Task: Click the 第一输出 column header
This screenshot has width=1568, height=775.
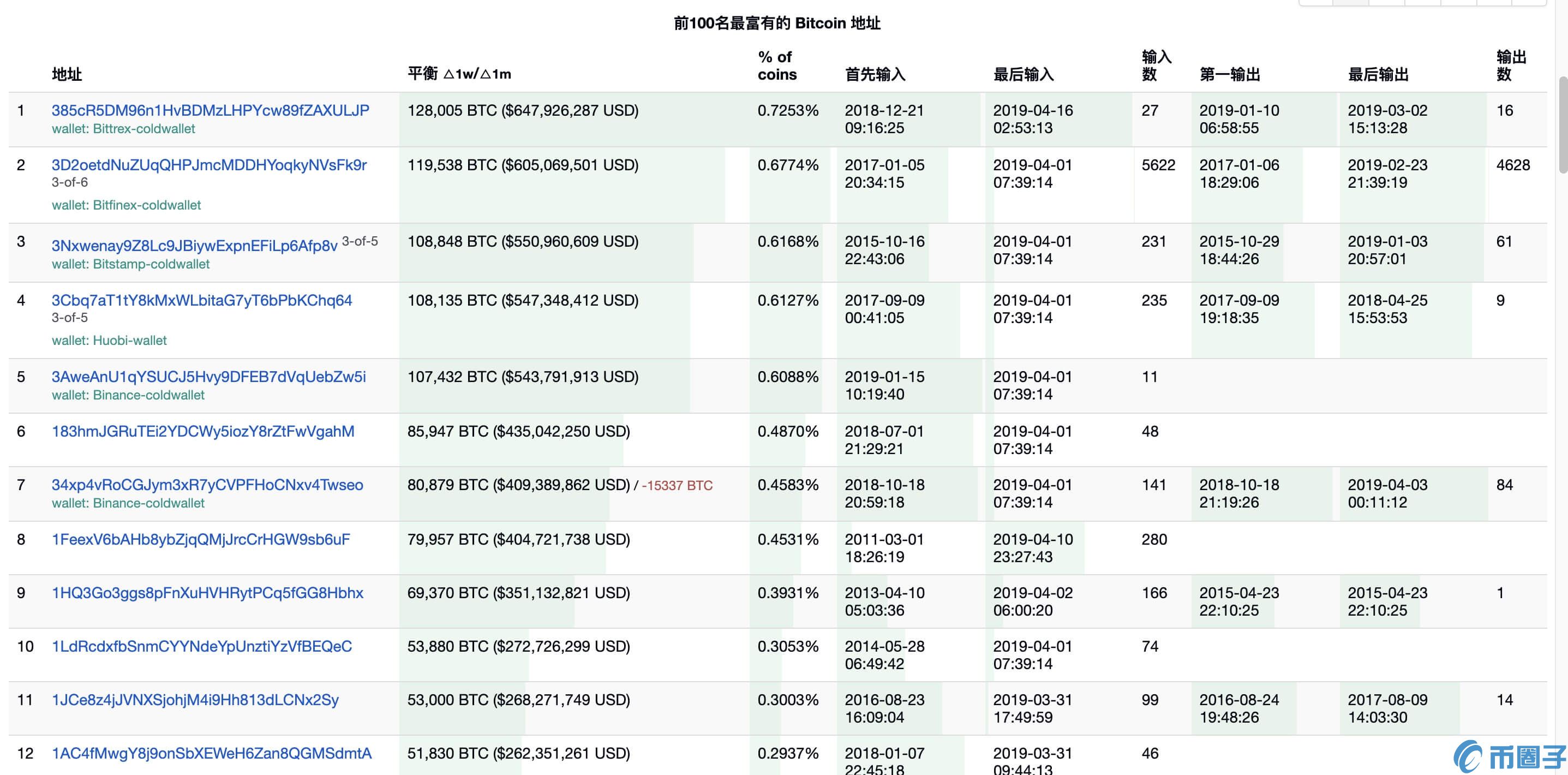Action: click(x=1230, y=74)
